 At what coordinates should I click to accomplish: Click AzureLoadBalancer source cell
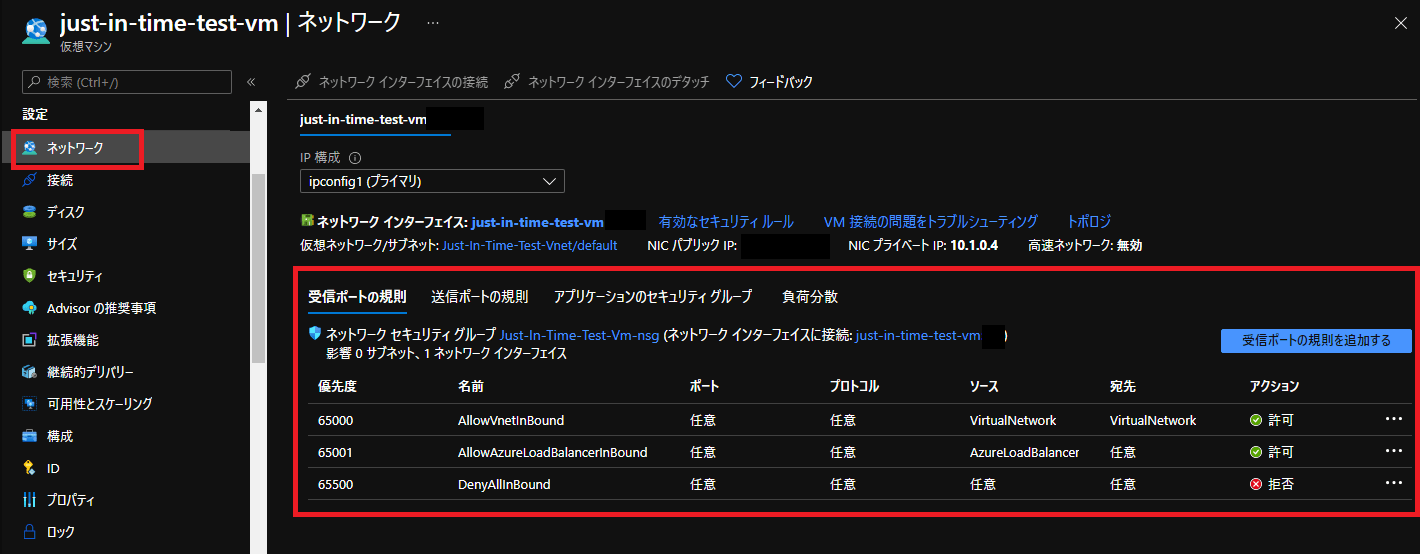pyautogui.click(x=1025, y=452)
